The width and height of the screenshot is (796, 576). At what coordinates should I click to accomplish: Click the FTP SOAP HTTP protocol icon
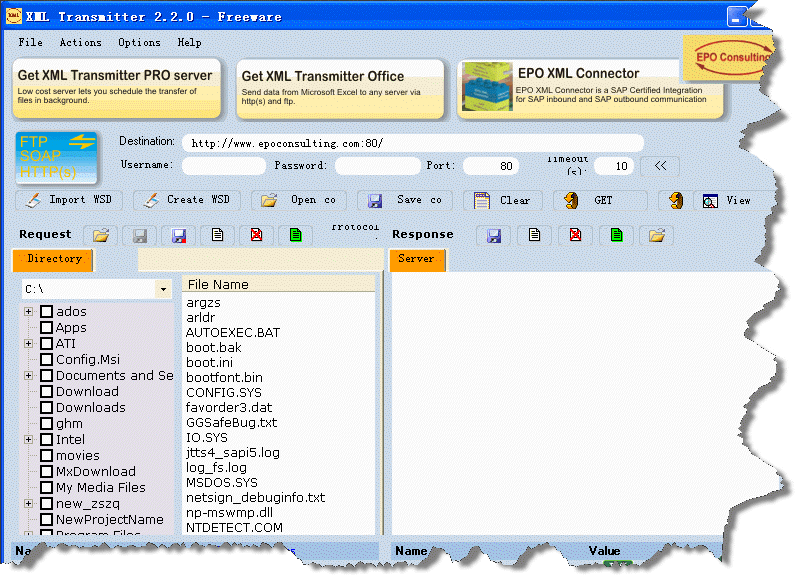(57, 157)
